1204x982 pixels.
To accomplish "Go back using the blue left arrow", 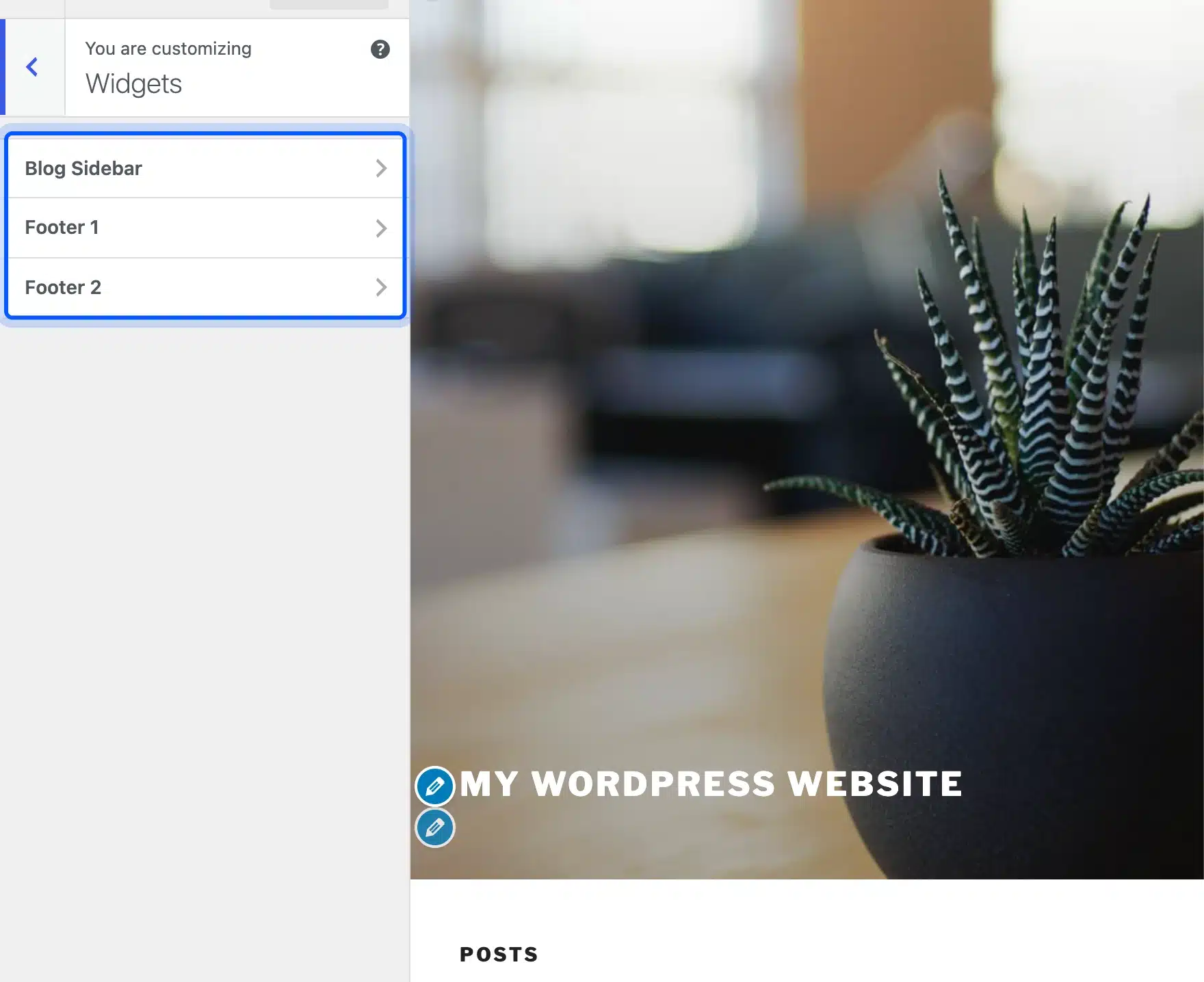I will [x=32, y=67].
